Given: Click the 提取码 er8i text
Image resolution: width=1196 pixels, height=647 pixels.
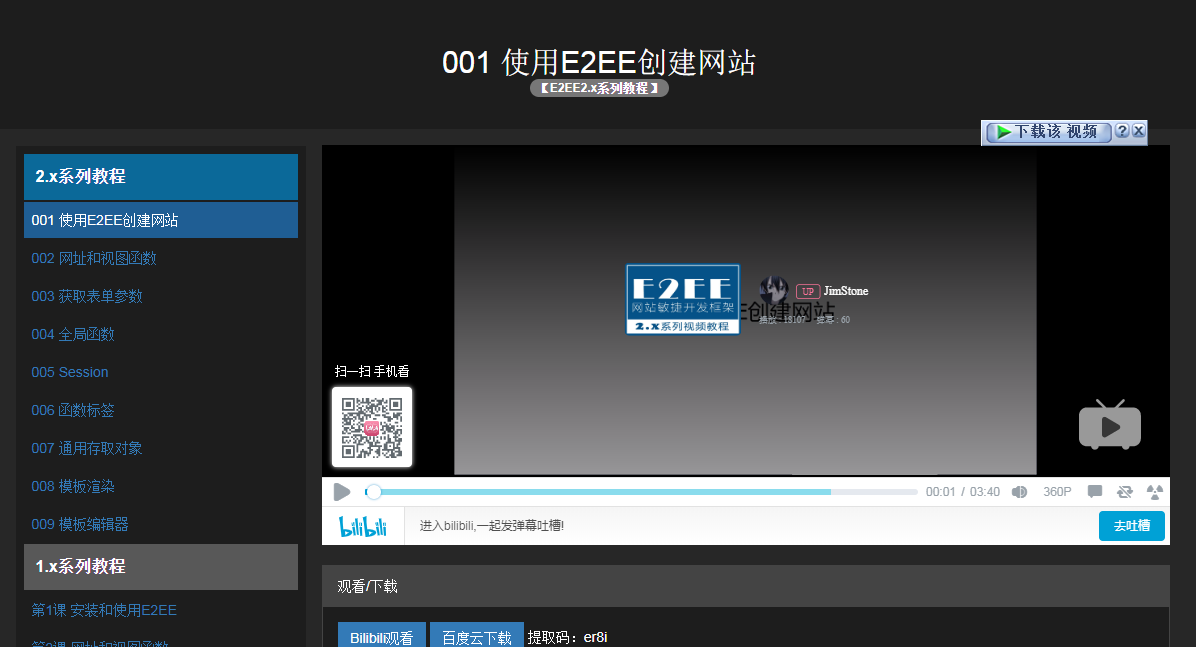Looking at the screenshot, I should (x=567, y=637).
